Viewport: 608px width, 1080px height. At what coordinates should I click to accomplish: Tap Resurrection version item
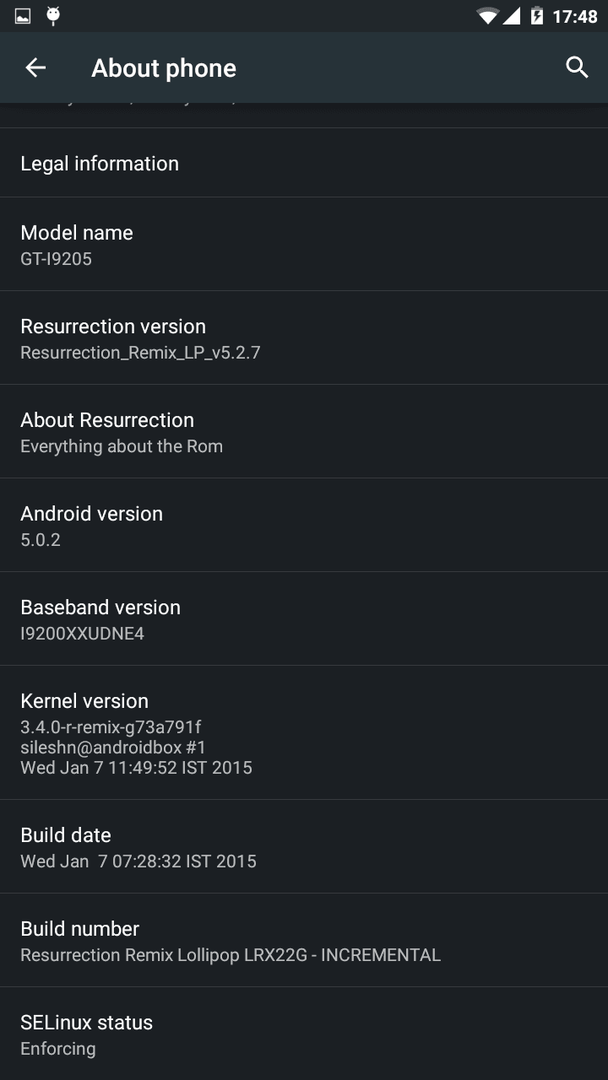click(x=304, y=338)
